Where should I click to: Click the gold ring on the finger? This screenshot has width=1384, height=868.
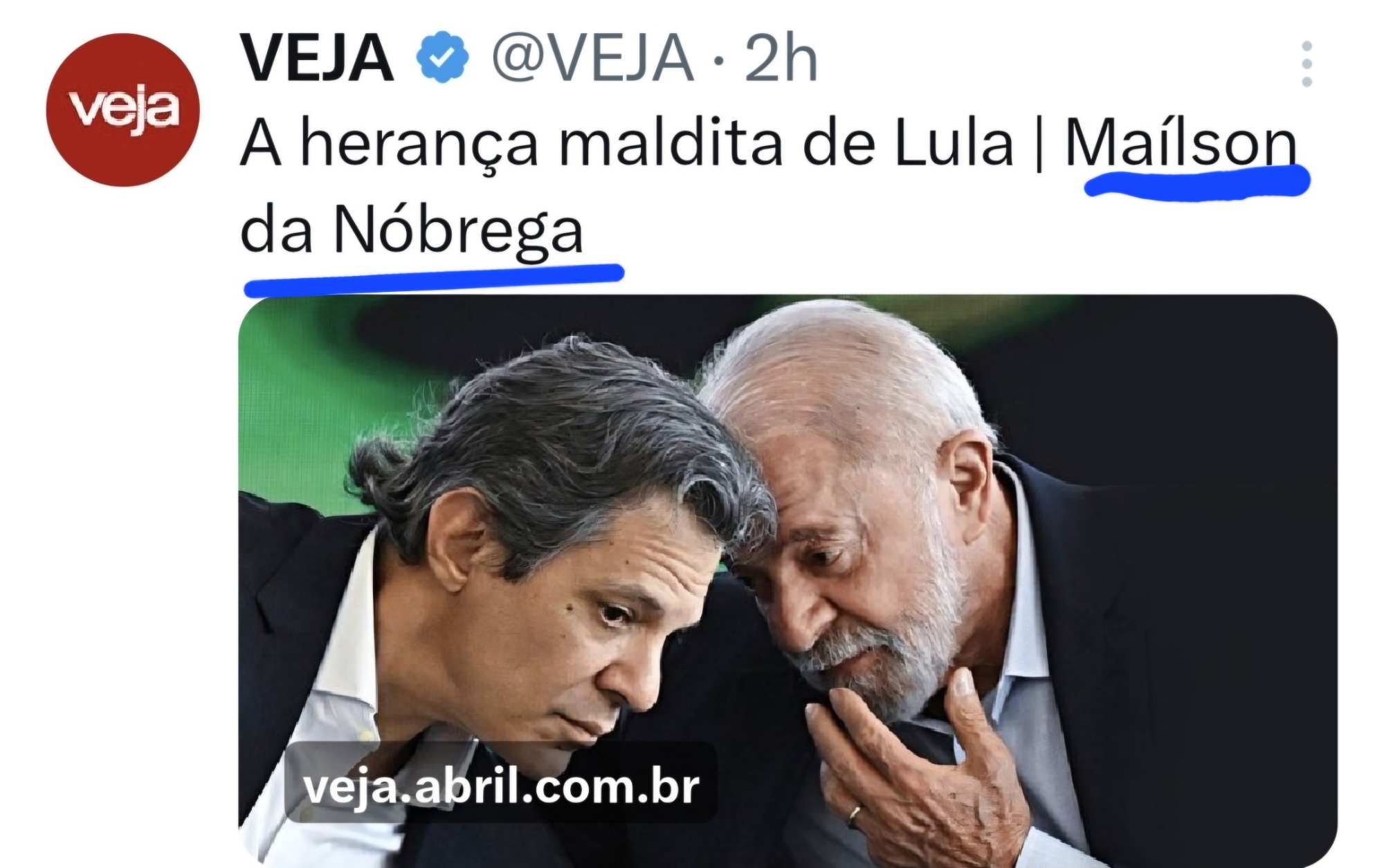[x=855, y=815]
